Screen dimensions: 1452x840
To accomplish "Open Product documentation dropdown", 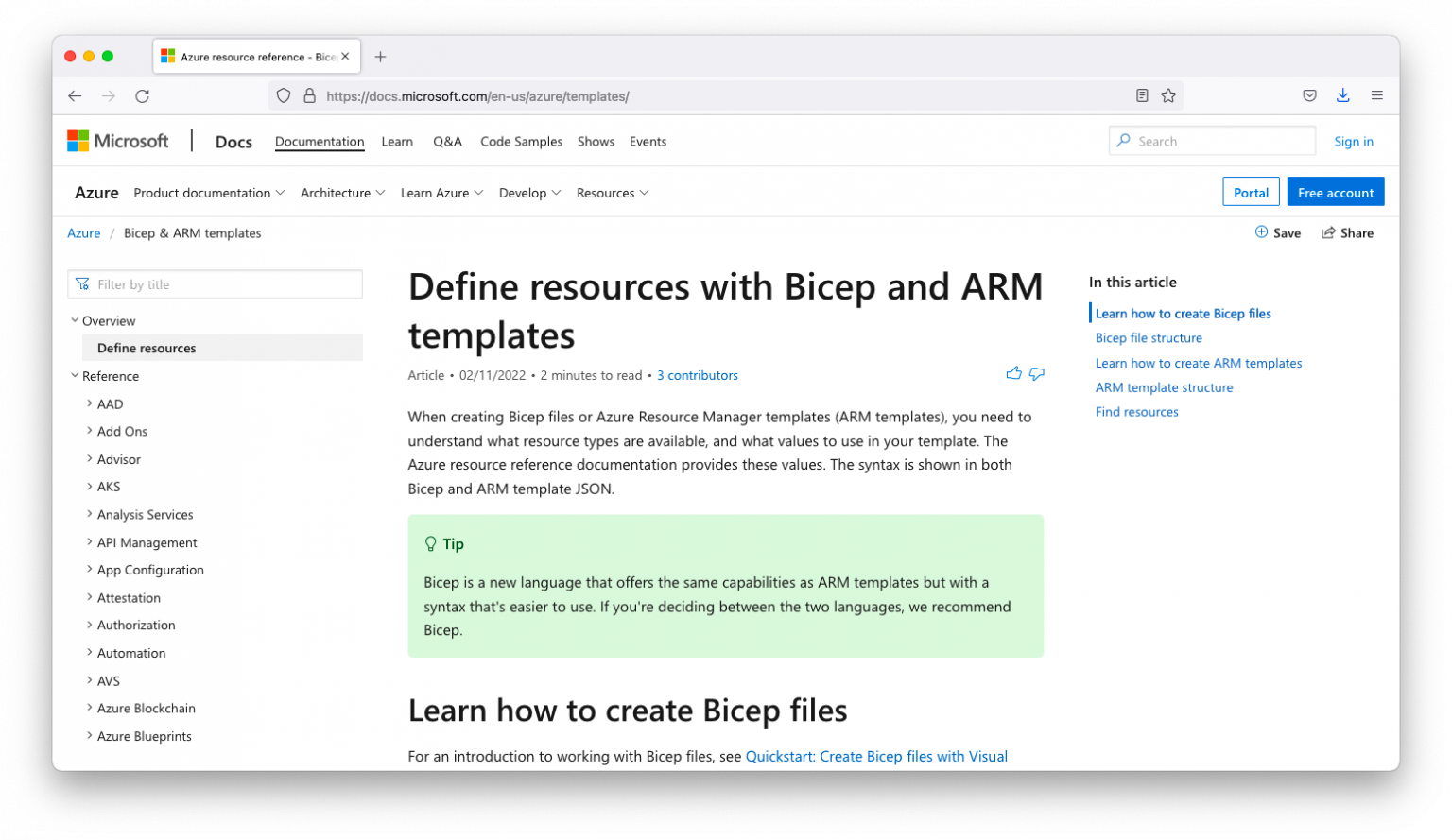I will pyautogui.click(x=209, y=193).
